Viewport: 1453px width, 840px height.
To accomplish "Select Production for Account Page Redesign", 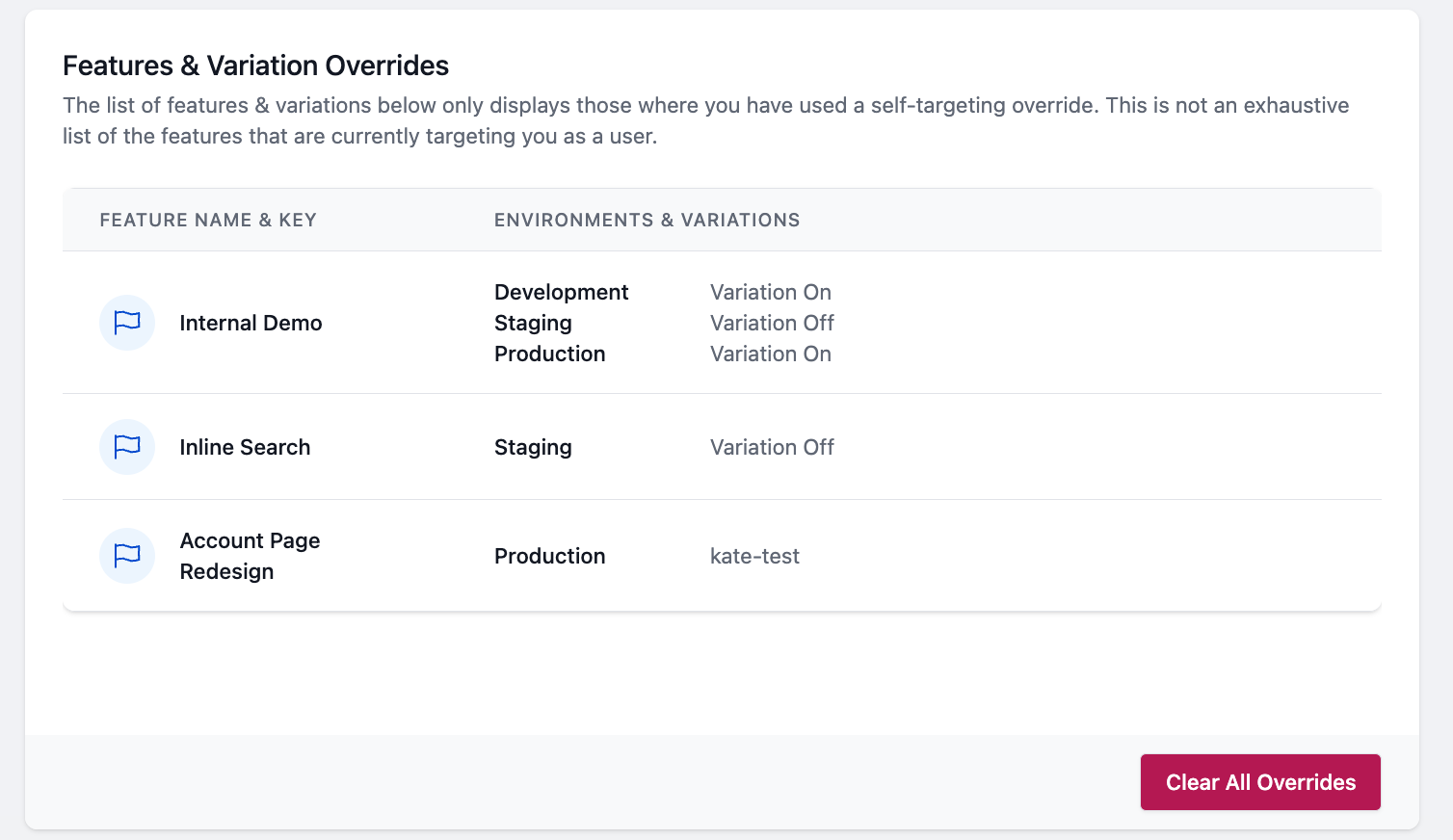I will [549, 556].
